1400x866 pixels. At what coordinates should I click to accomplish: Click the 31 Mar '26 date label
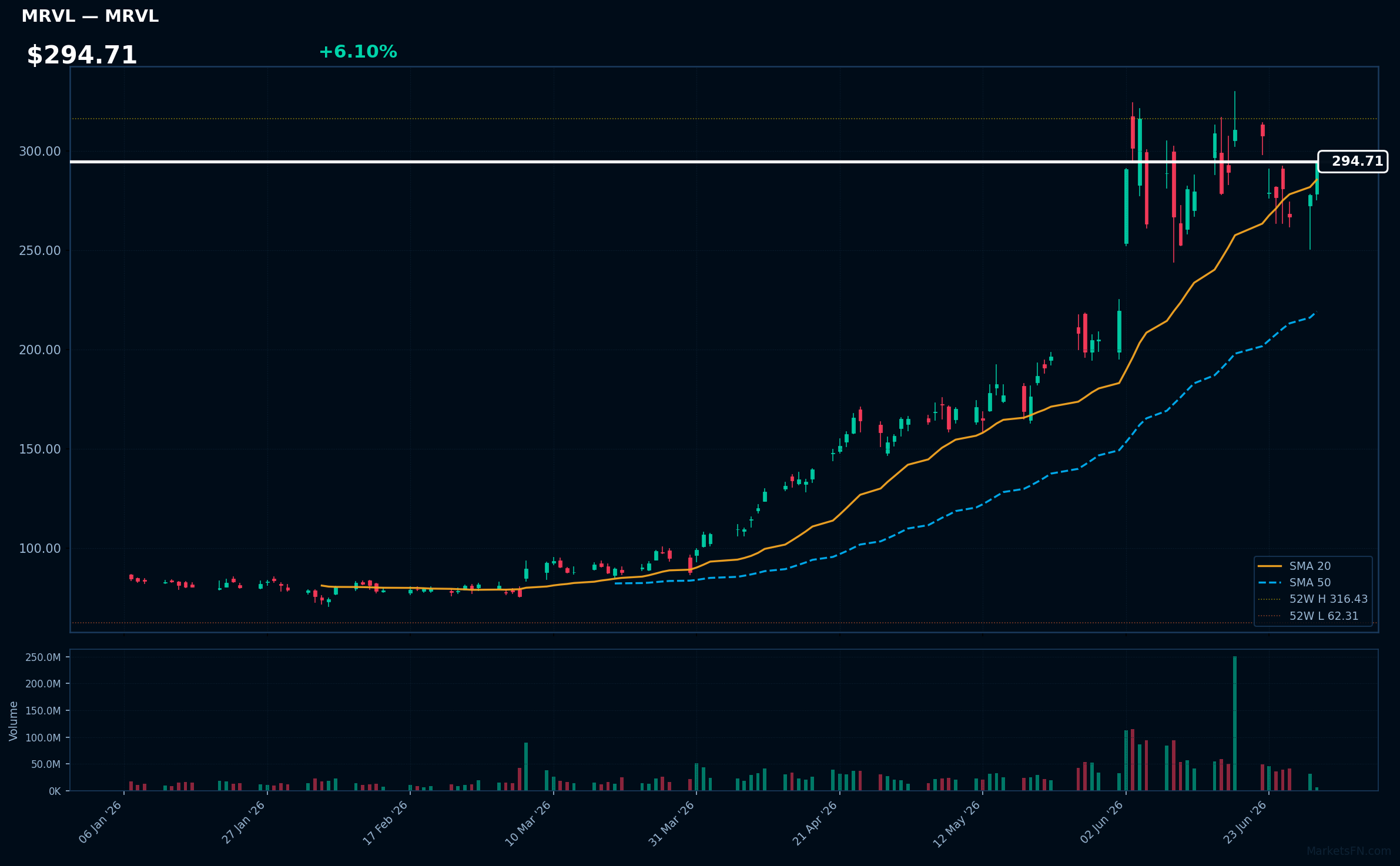point(672,824)
